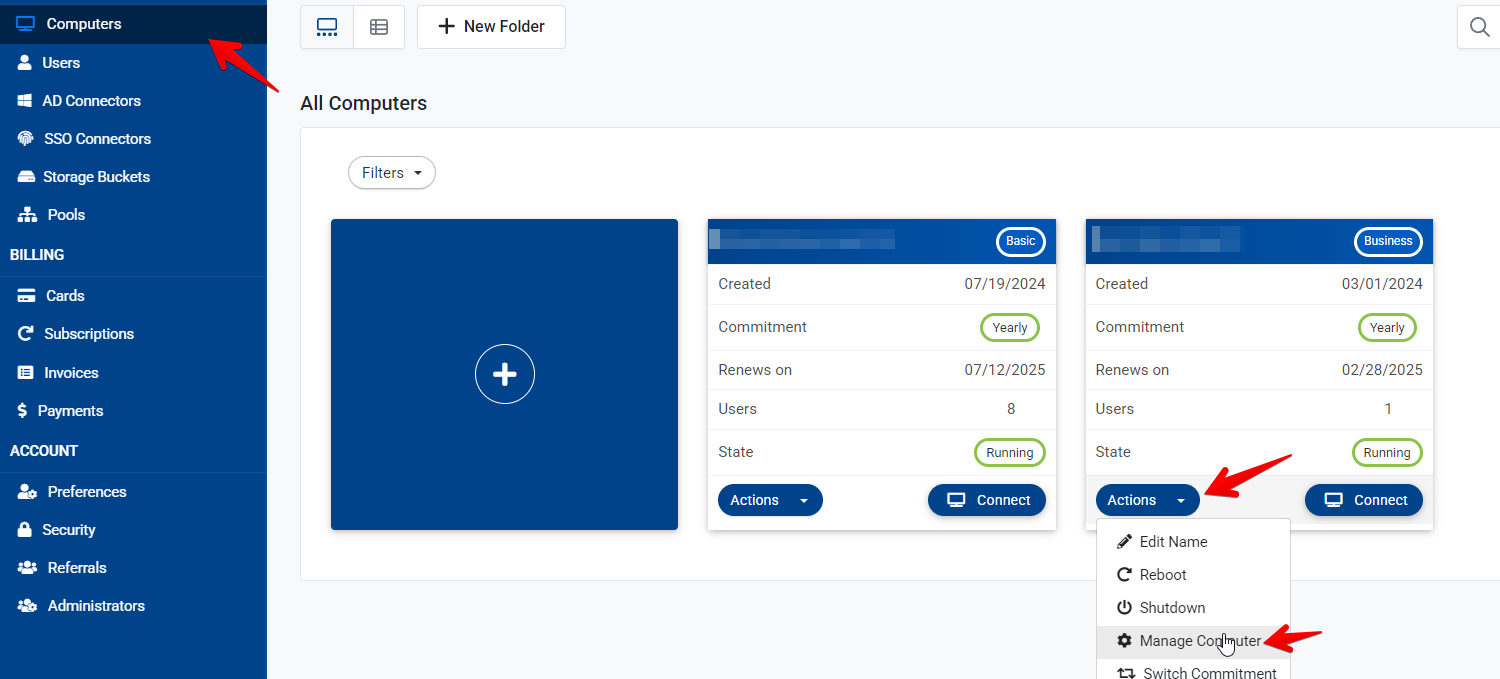This screenshot has width=1500, height=679.
Task: Switch to grid card view icon
Action: coord(327,27)
